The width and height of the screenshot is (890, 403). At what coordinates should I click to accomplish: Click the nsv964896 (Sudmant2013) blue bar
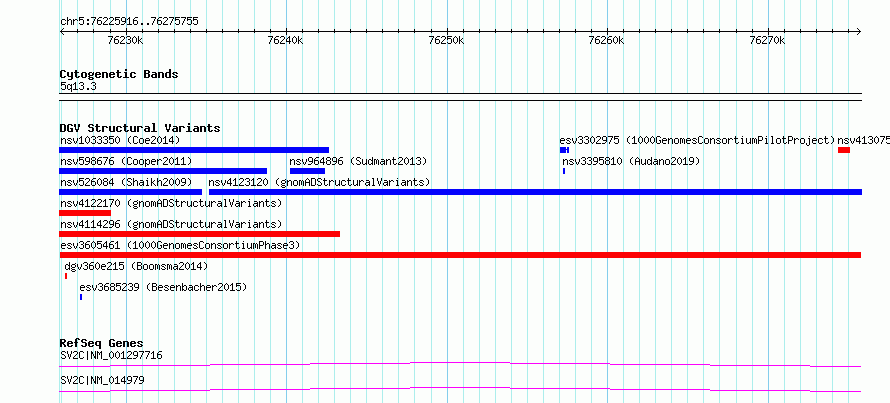307,171
